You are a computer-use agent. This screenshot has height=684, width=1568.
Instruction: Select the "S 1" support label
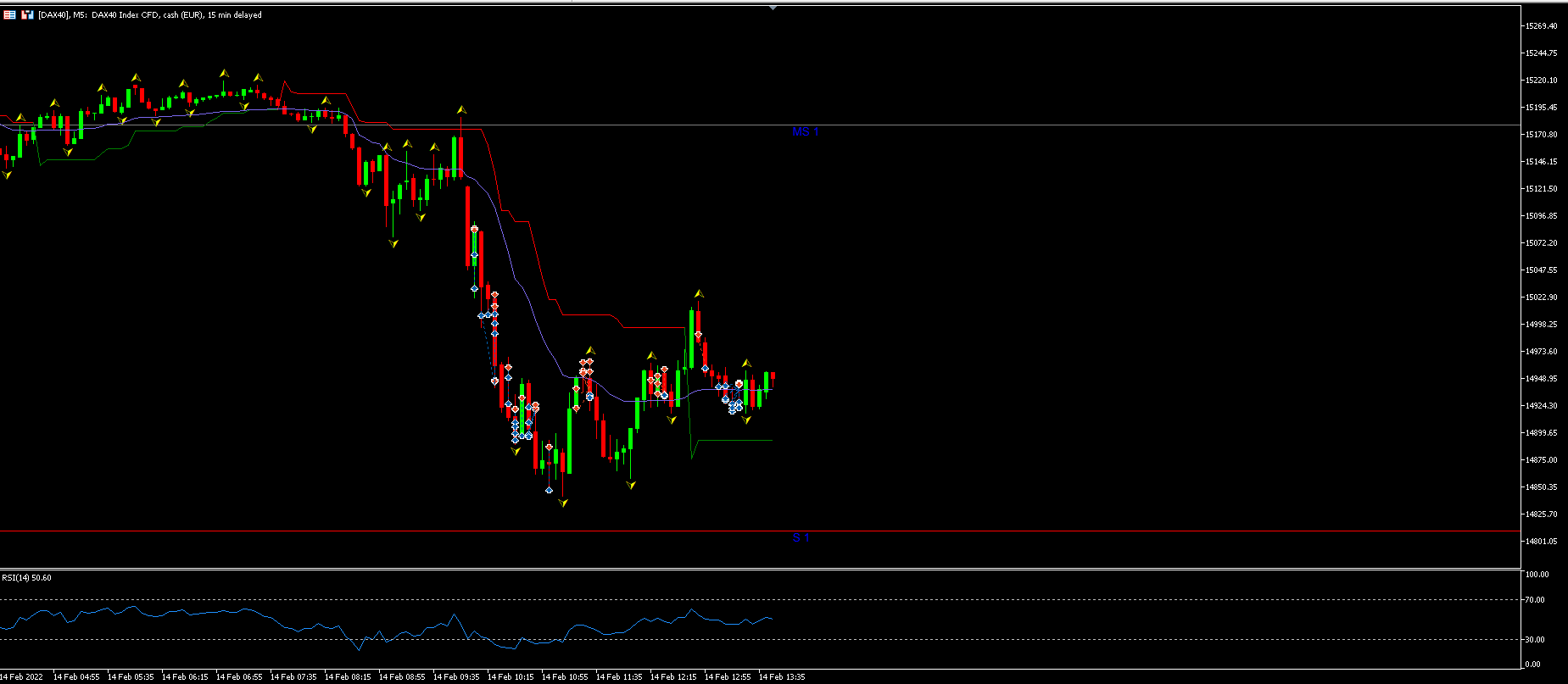coord(801,537)
